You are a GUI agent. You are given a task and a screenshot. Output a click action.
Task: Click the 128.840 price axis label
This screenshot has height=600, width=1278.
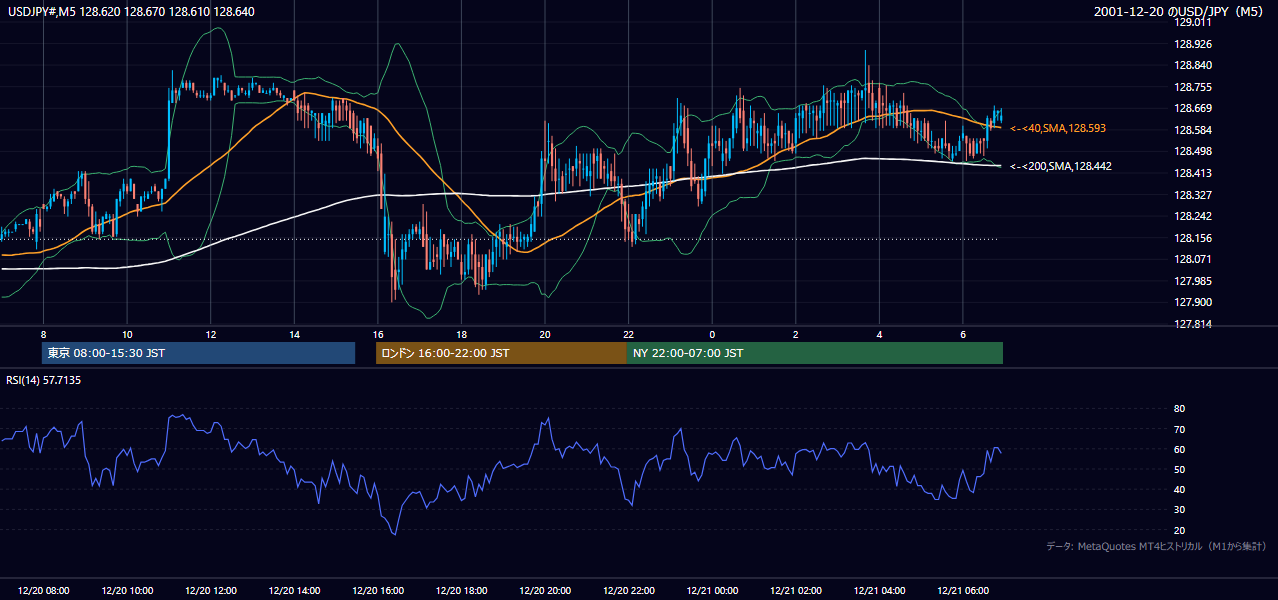point(1192,65)
